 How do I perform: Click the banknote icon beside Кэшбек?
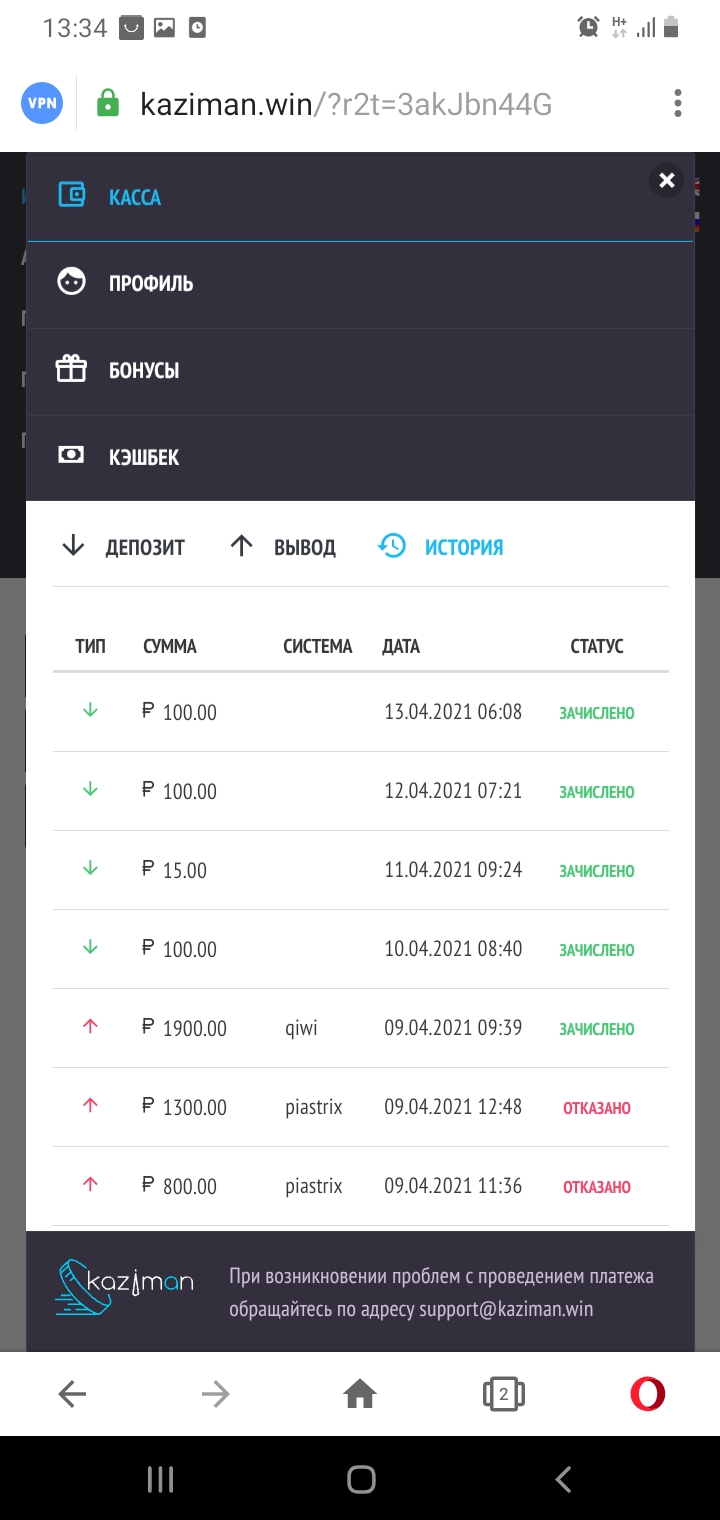pyautogui.click(x=71, y=456)
